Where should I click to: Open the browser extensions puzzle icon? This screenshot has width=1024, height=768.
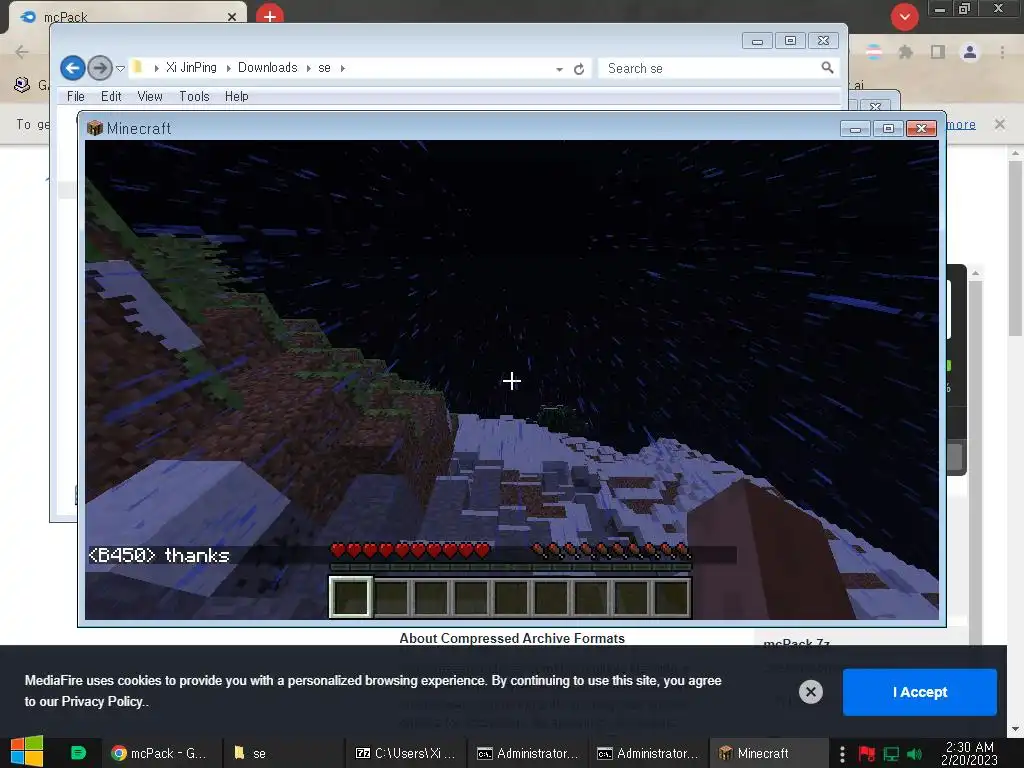point(905,52)
